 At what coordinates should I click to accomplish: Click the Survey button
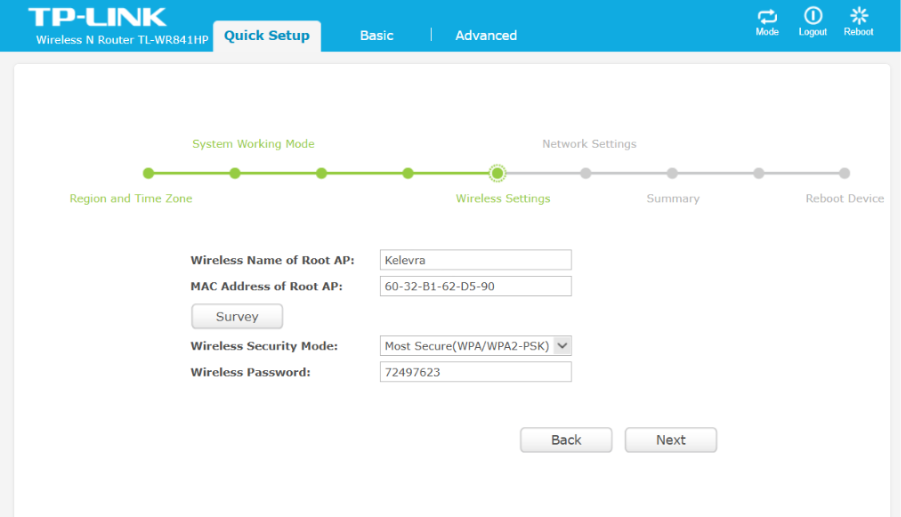click(237, 317)
